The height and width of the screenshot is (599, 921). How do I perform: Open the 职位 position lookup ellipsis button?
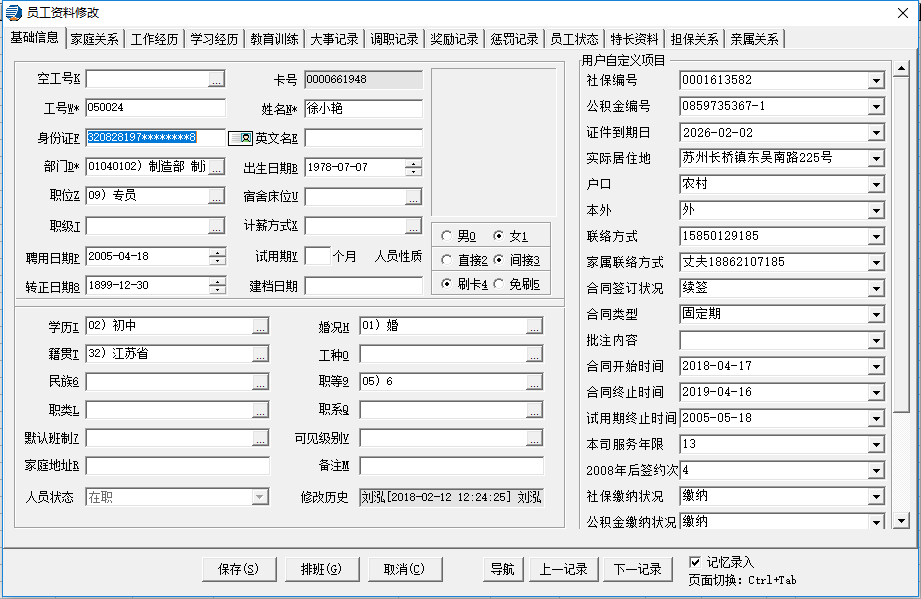pyautogui.click(x=216, y=197)
